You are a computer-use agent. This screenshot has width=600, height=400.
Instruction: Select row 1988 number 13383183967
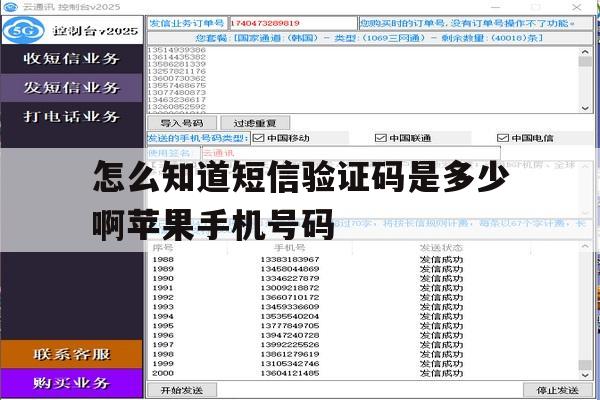[290, 260]
